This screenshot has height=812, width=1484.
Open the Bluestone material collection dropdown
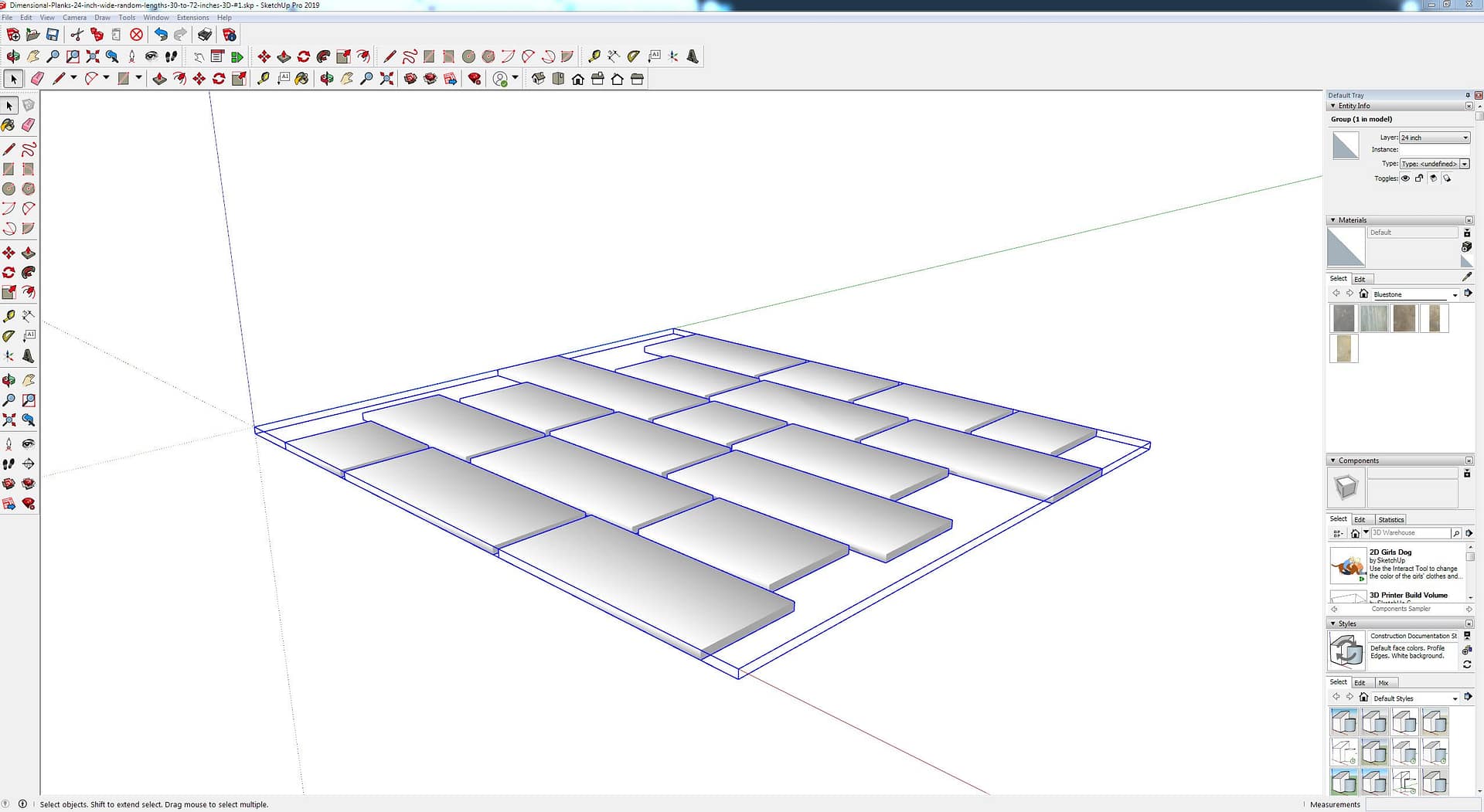coord(1455,295)
